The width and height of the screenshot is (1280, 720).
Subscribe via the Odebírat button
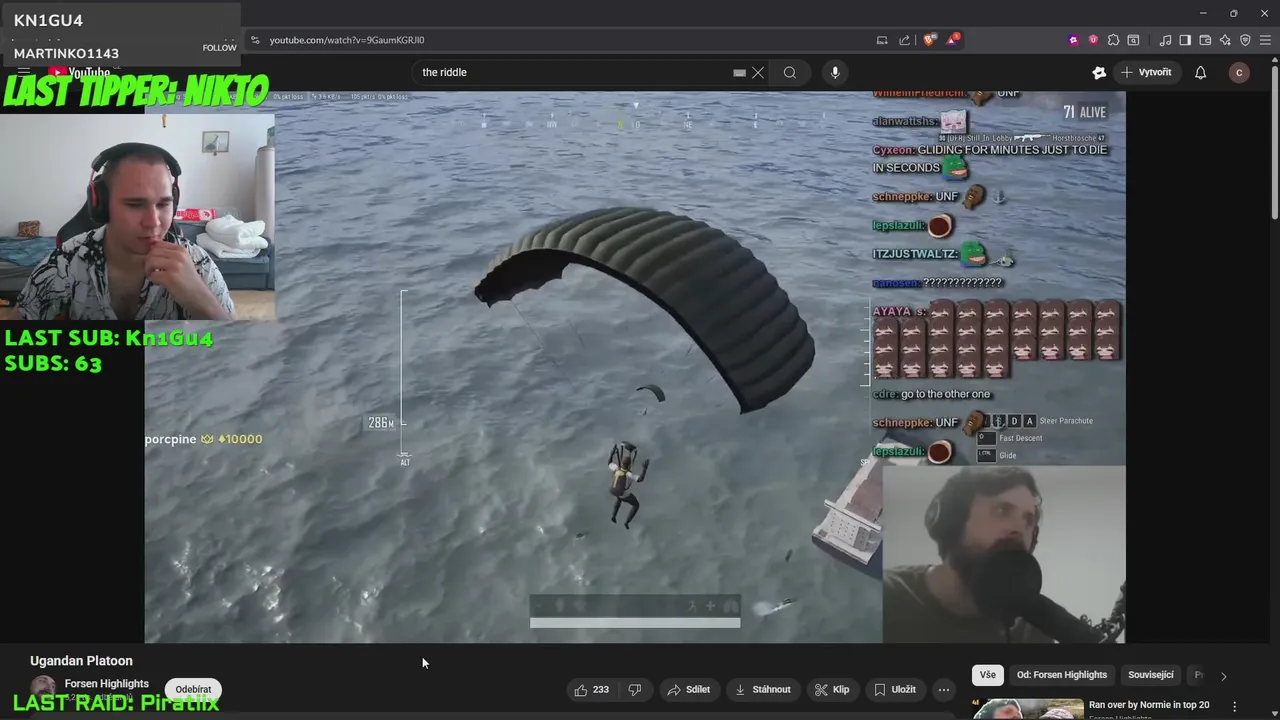tap(193, 689)
